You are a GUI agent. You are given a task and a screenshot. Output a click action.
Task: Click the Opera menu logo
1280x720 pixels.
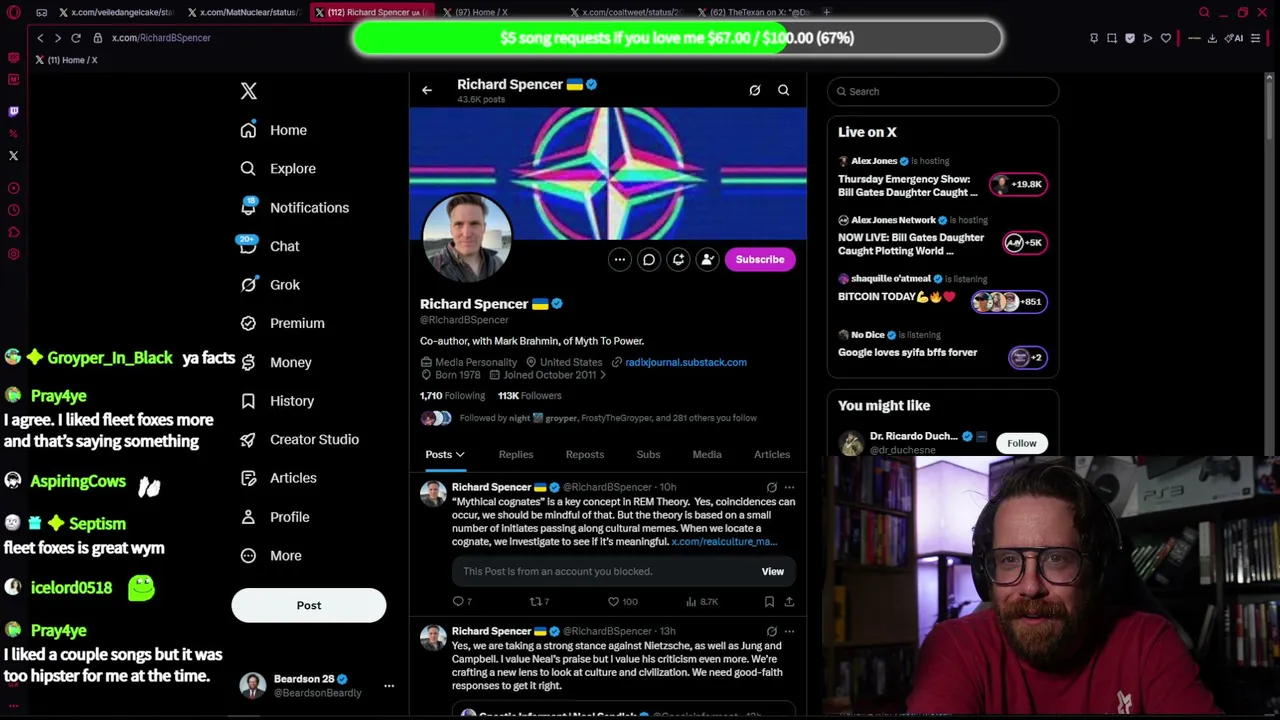point(14,13)
